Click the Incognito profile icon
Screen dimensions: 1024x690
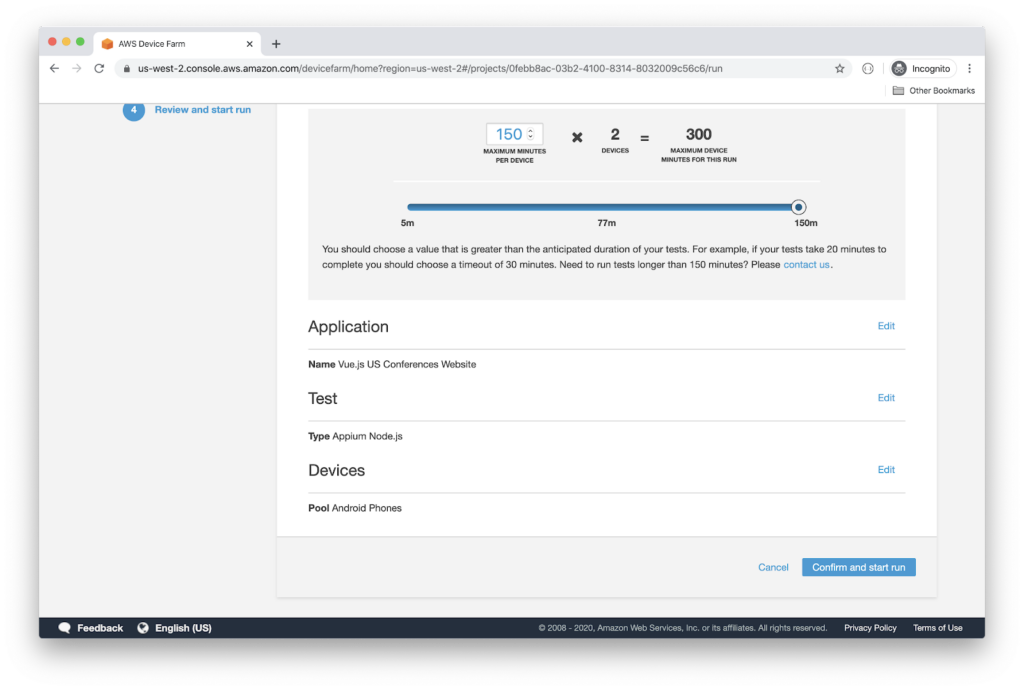point(900,68)
